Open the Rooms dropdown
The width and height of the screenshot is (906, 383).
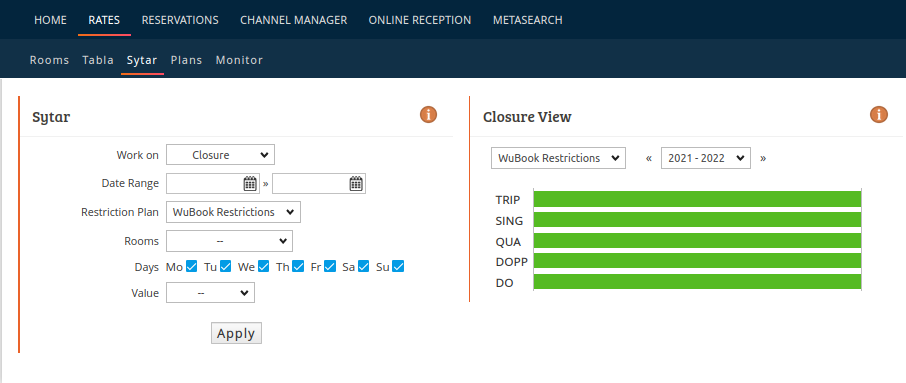pos(229,241)
